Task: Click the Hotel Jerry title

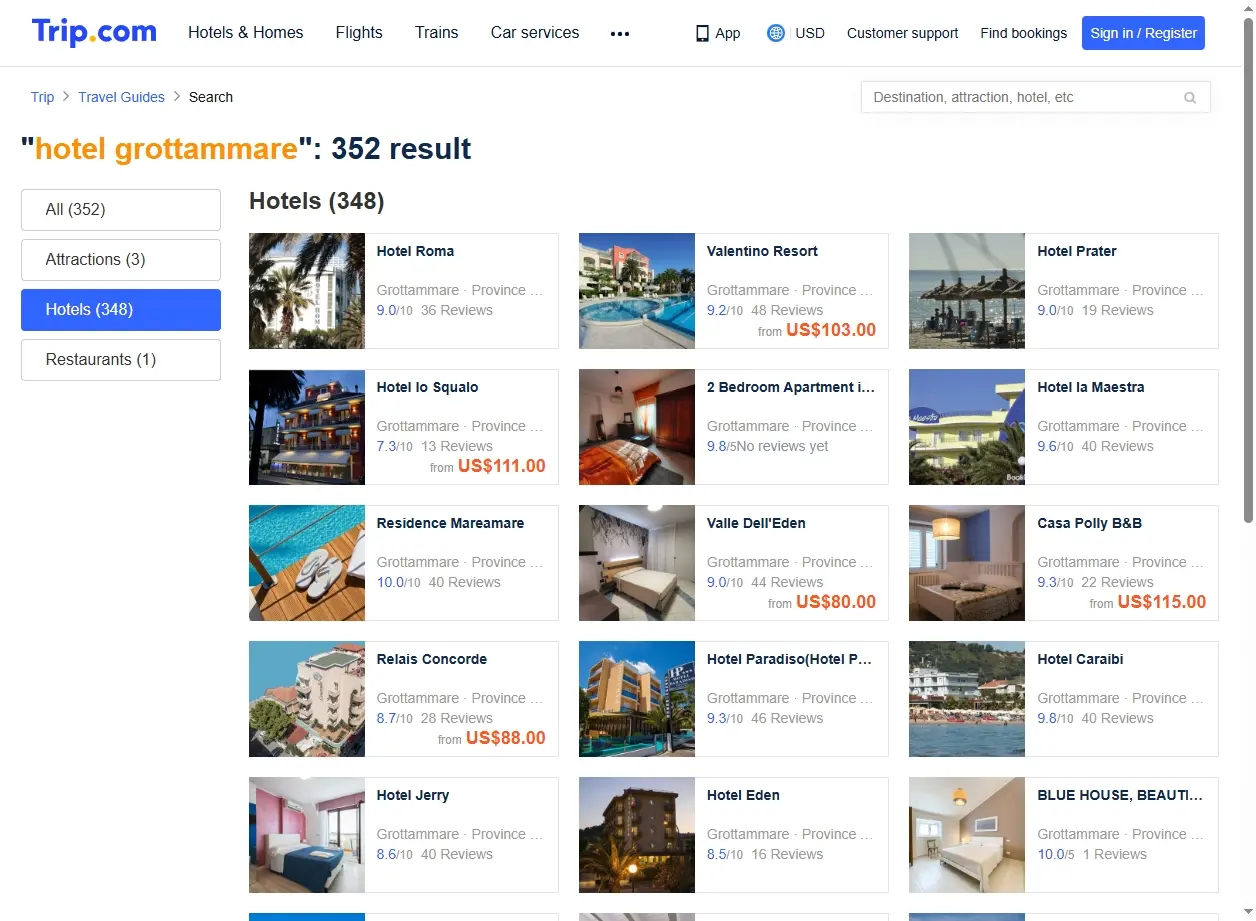Action: (x=413, y=795)
